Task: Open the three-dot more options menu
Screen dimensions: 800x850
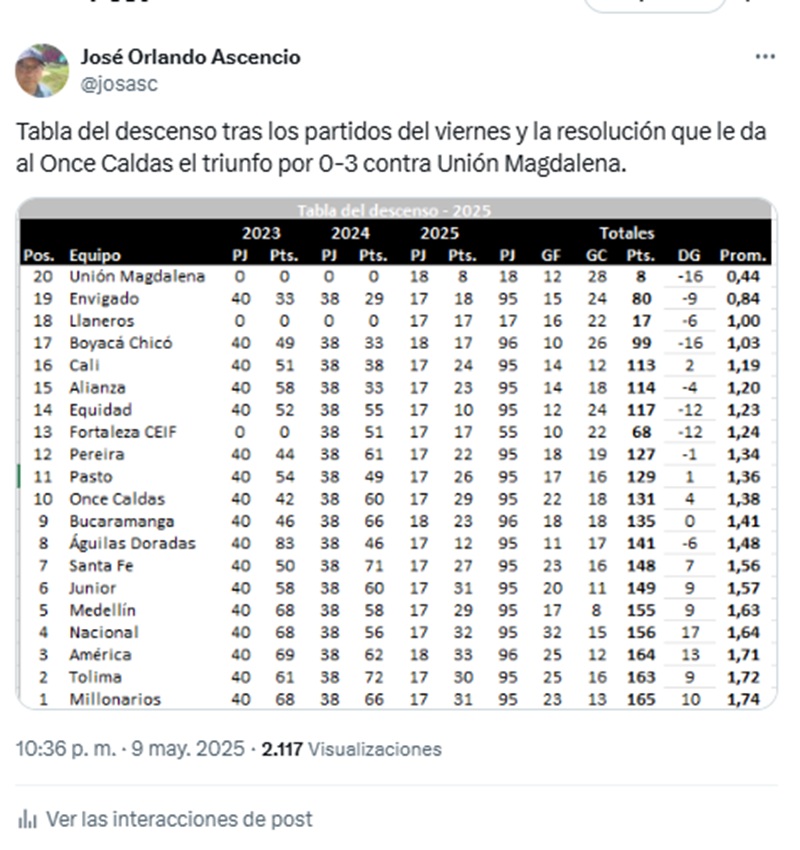Action: click(x=765, y=56)
